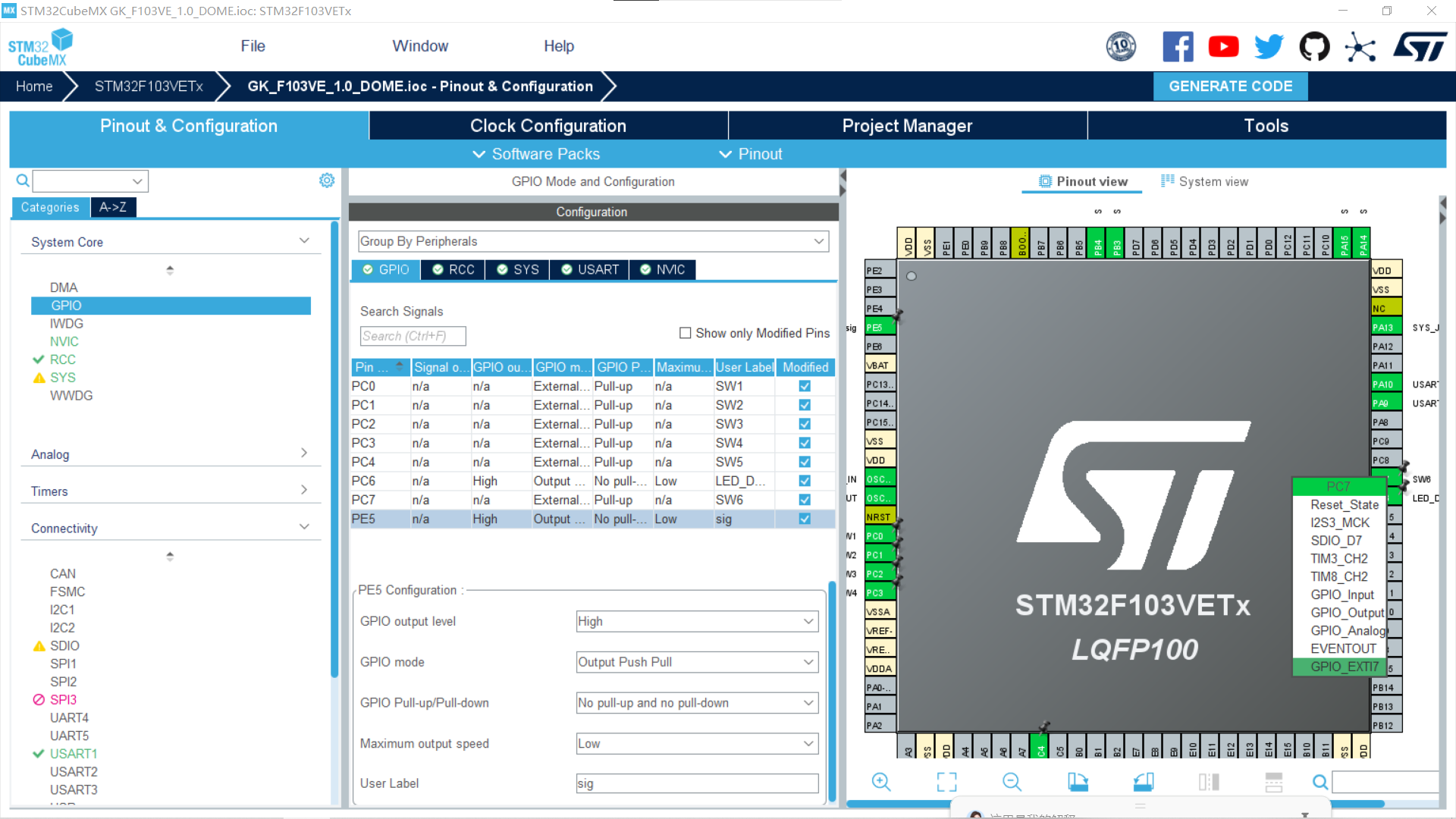Open the ST YouTube channel

1223,46
